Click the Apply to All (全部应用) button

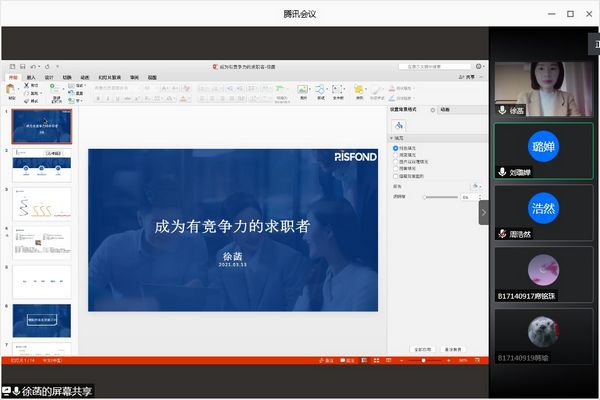(x=422, y=349)
